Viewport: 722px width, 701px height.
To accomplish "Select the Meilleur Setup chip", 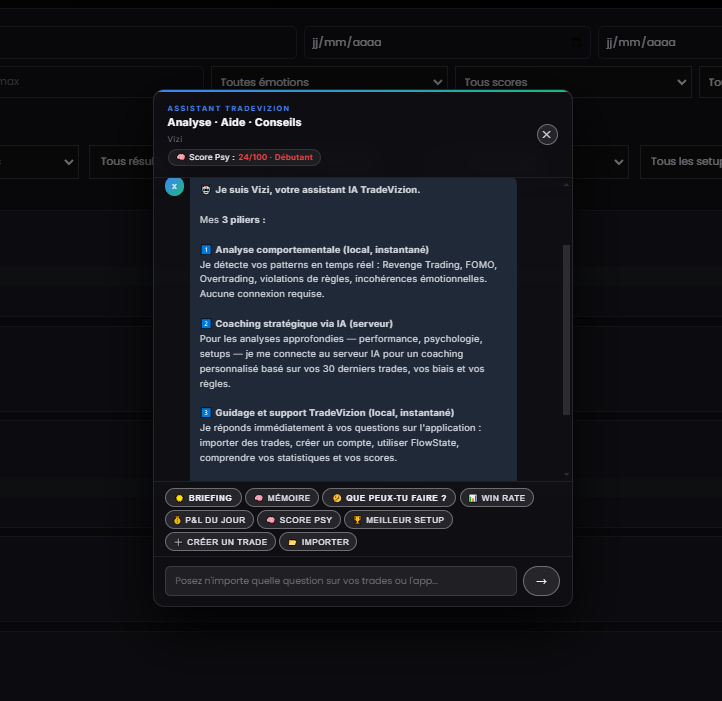I will [398, 520].
